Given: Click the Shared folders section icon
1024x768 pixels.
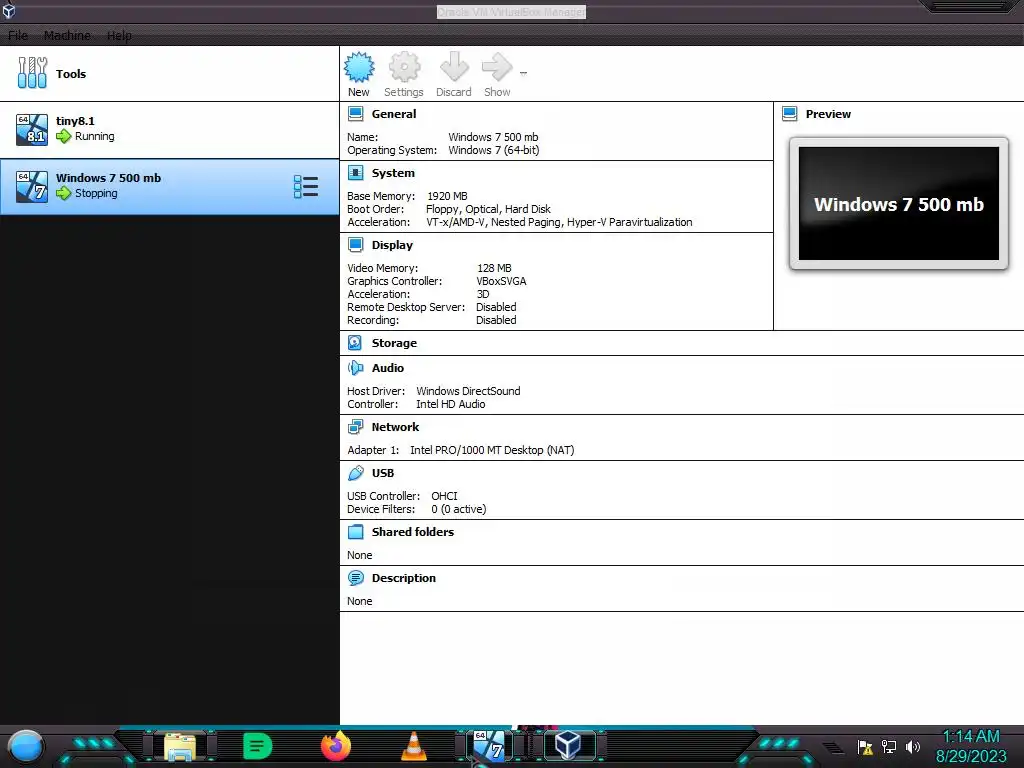Looking at the screenshot, I should coord(355,532).
